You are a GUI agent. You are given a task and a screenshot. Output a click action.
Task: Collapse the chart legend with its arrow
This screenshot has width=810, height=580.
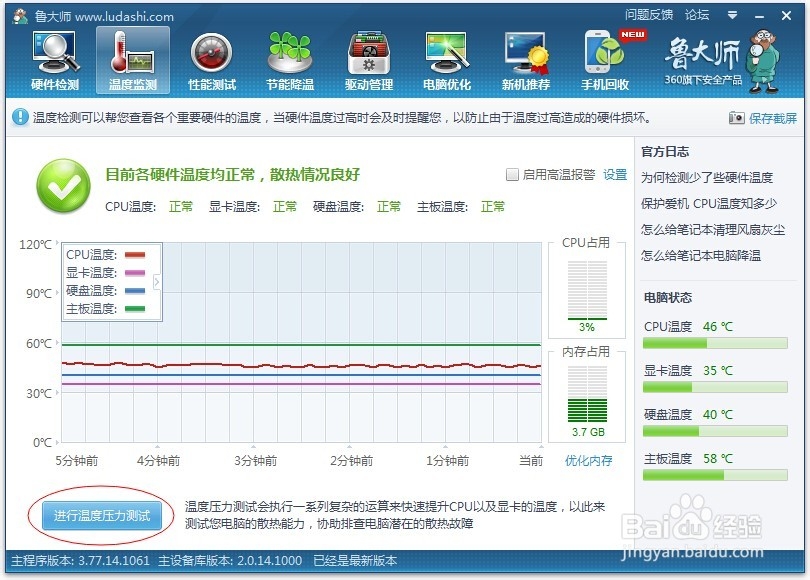tap(157, 281)
